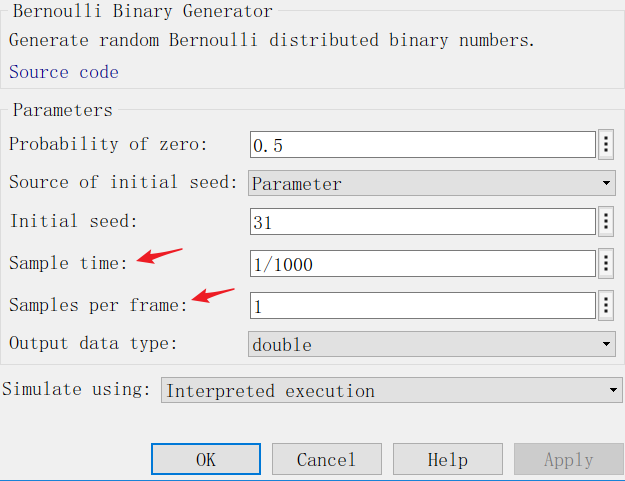Select the 'Output data type:' label
This screenshot has height=481, width=625.
pos(93,343)
